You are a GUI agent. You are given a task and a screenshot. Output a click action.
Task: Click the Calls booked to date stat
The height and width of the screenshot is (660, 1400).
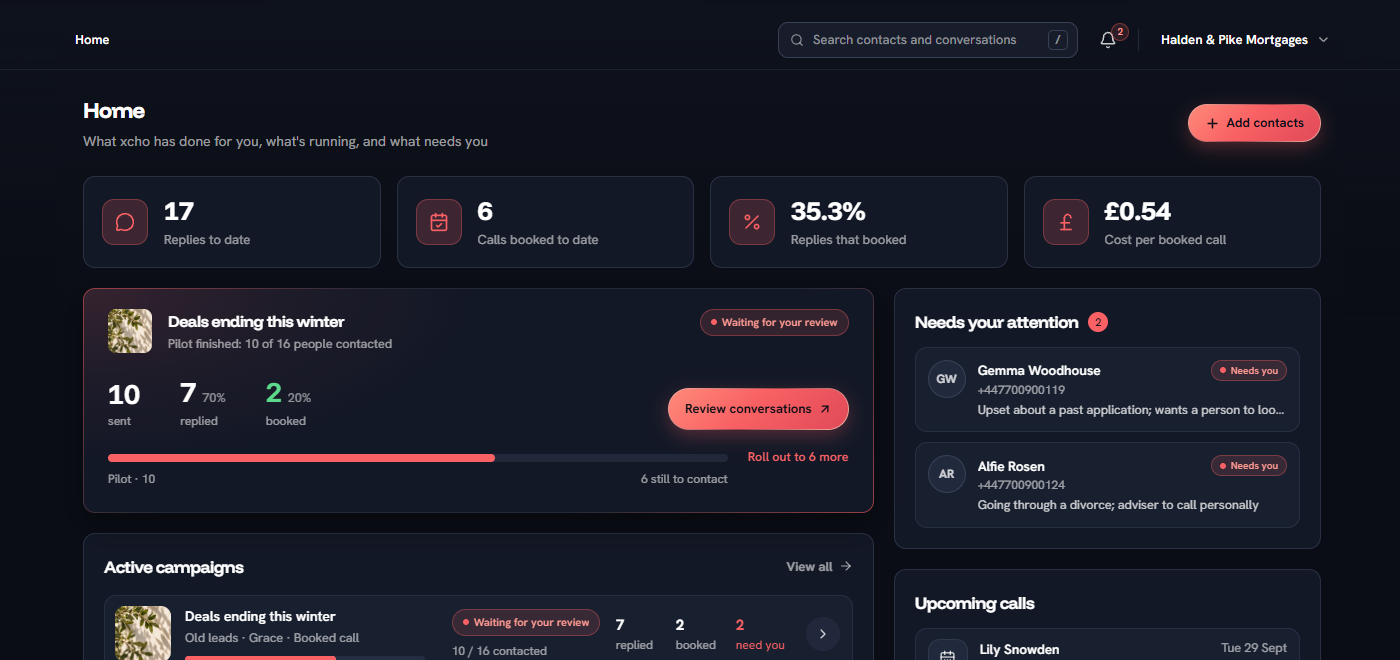[x=545, y=222]
